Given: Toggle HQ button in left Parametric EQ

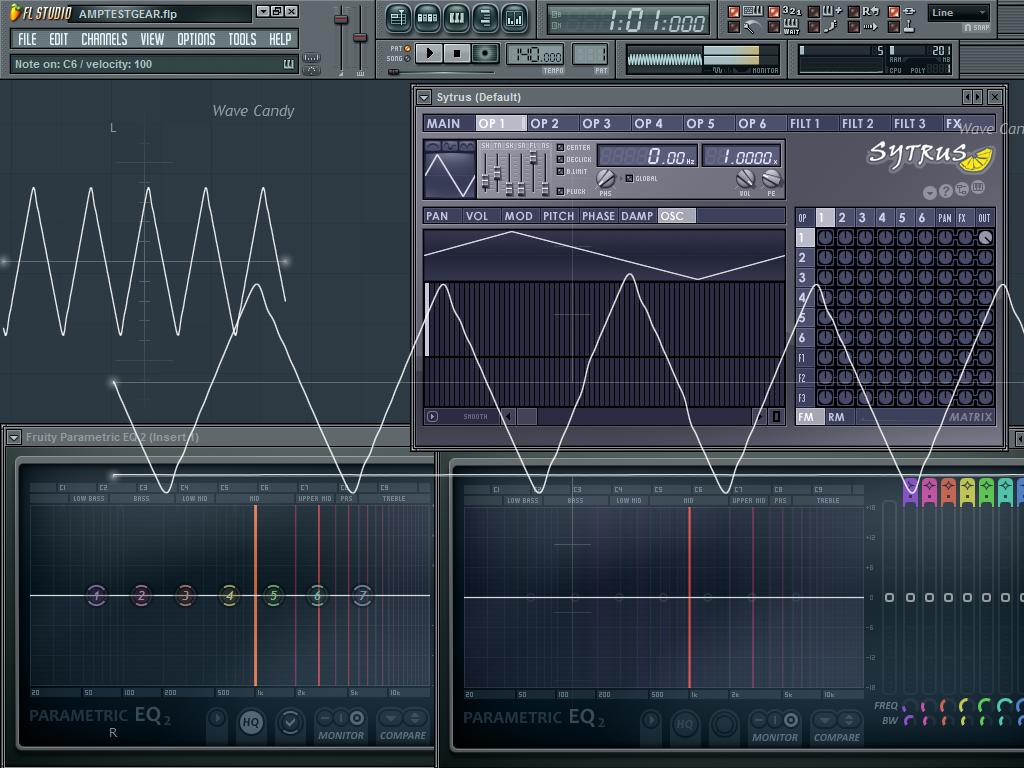Looking at the screenshot, I should (x=251, y=722).
